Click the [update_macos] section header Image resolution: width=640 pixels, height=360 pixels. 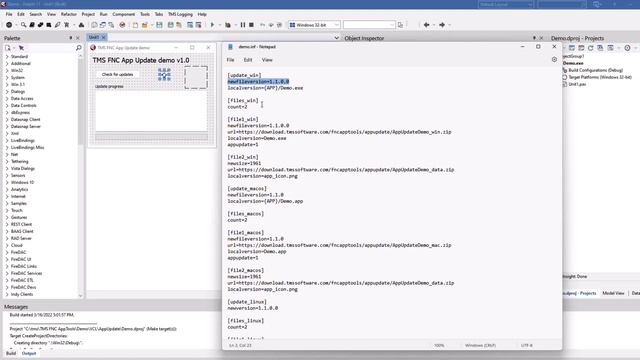pos(247,189)
